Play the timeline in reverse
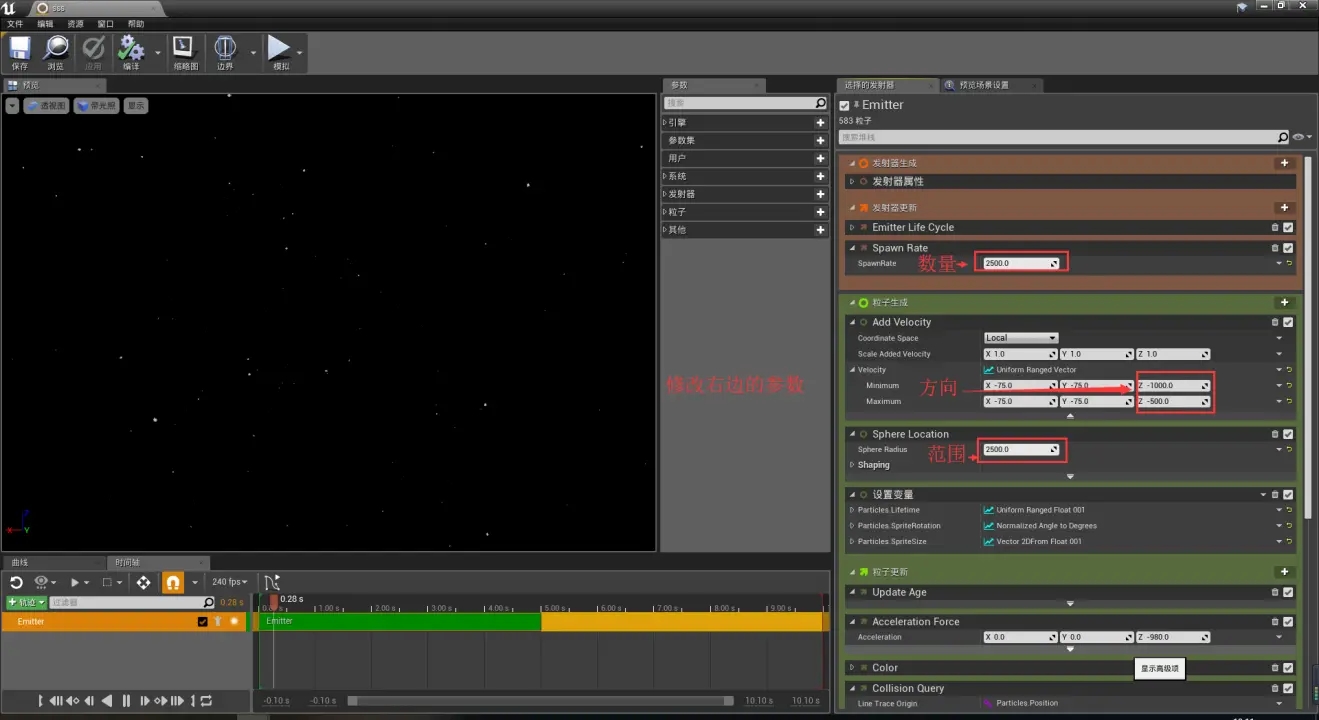 [107, 701]
